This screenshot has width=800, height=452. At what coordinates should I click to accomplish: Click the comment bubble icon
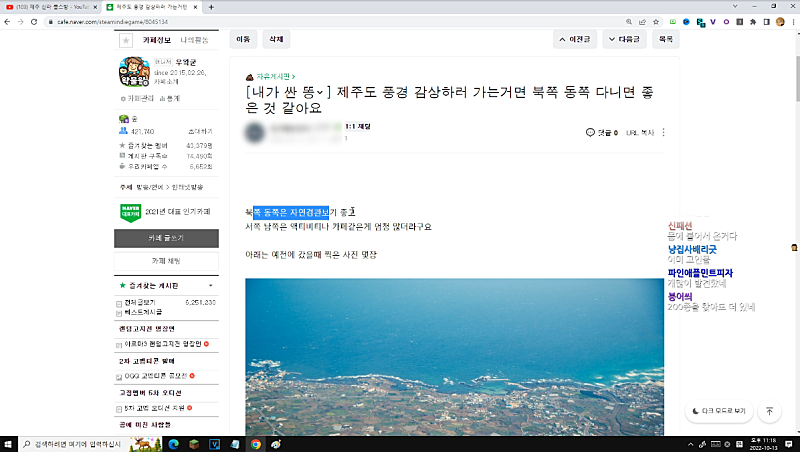[590, 132]
